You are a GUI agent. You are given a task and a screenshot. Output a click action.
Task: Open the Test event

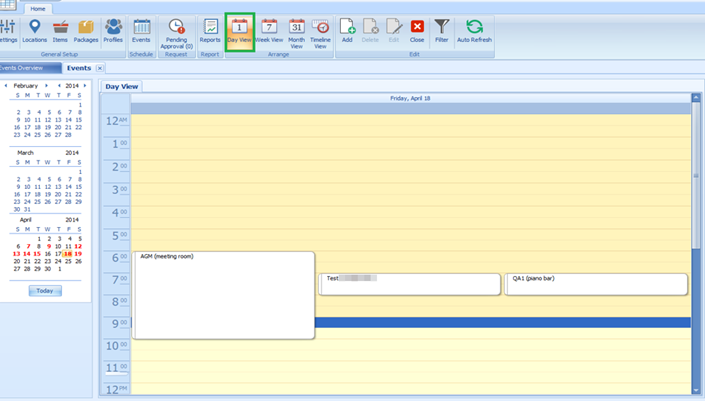[x=410, y=285]
